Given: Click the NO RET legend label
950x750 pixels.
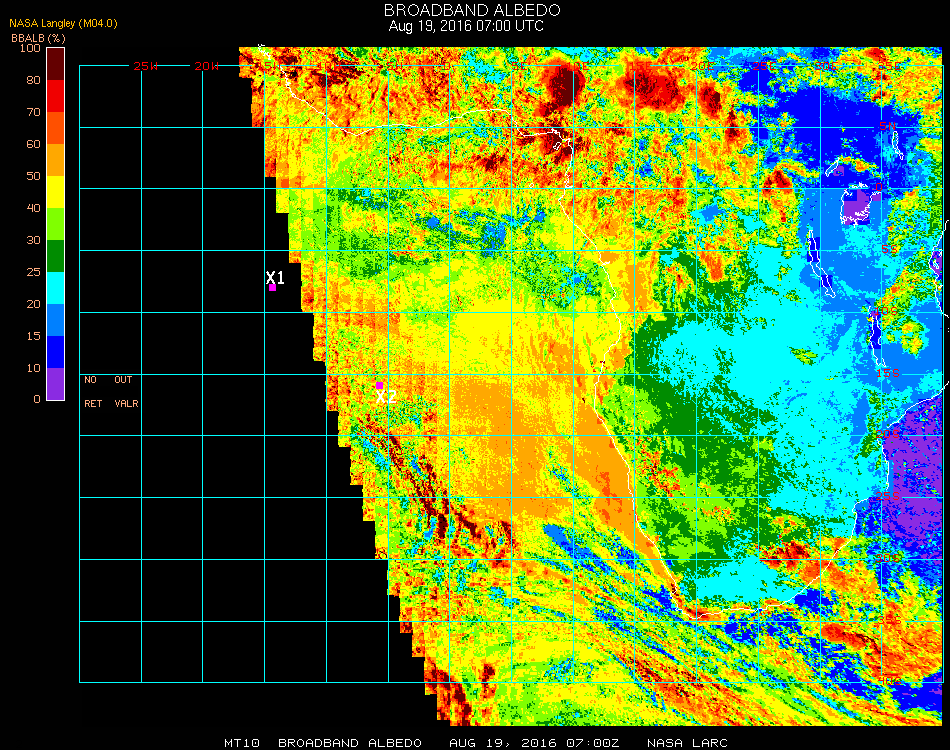Looking at the screenshot, I should [x=92, y=392].
